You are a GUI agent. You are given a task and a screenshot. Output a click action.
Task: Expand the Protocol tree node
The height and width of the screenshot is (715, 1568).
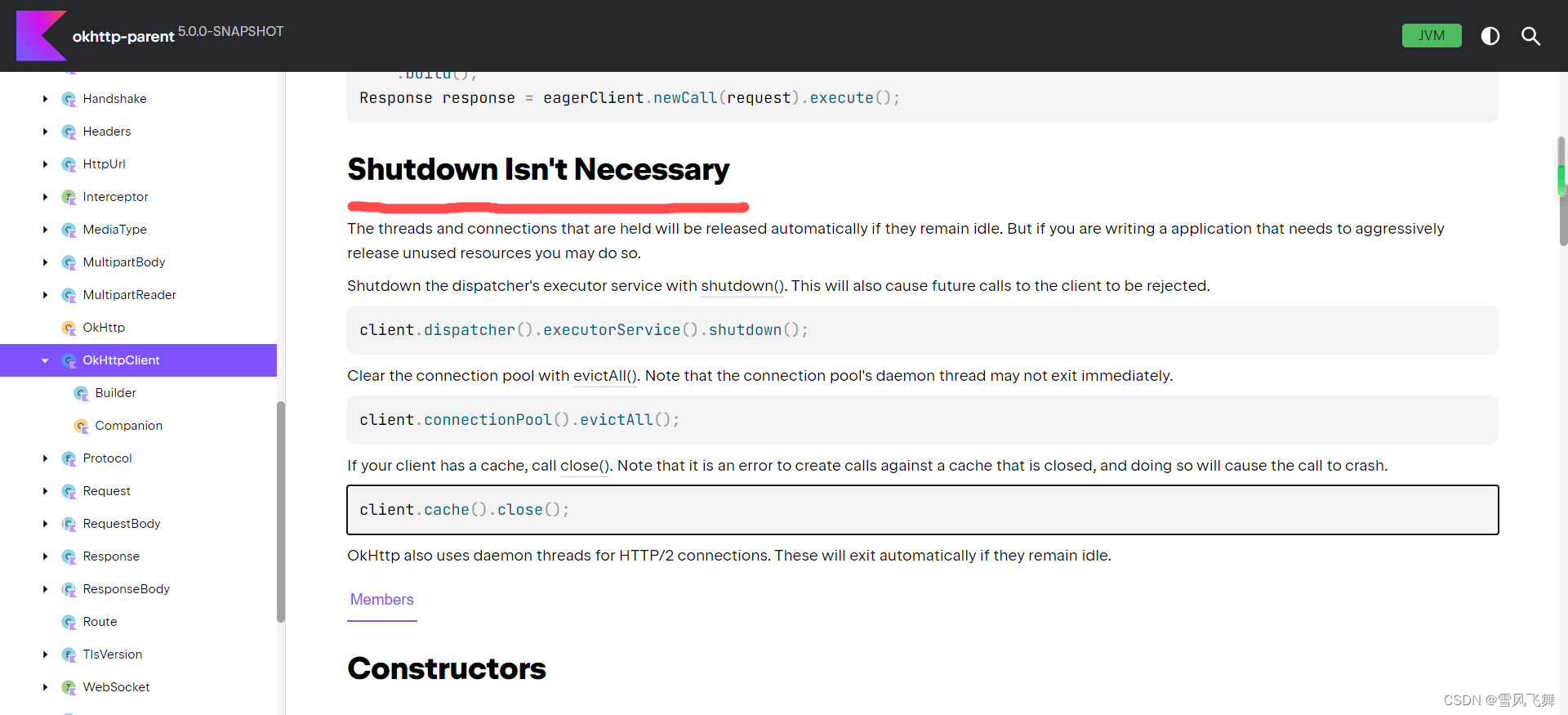46,458
